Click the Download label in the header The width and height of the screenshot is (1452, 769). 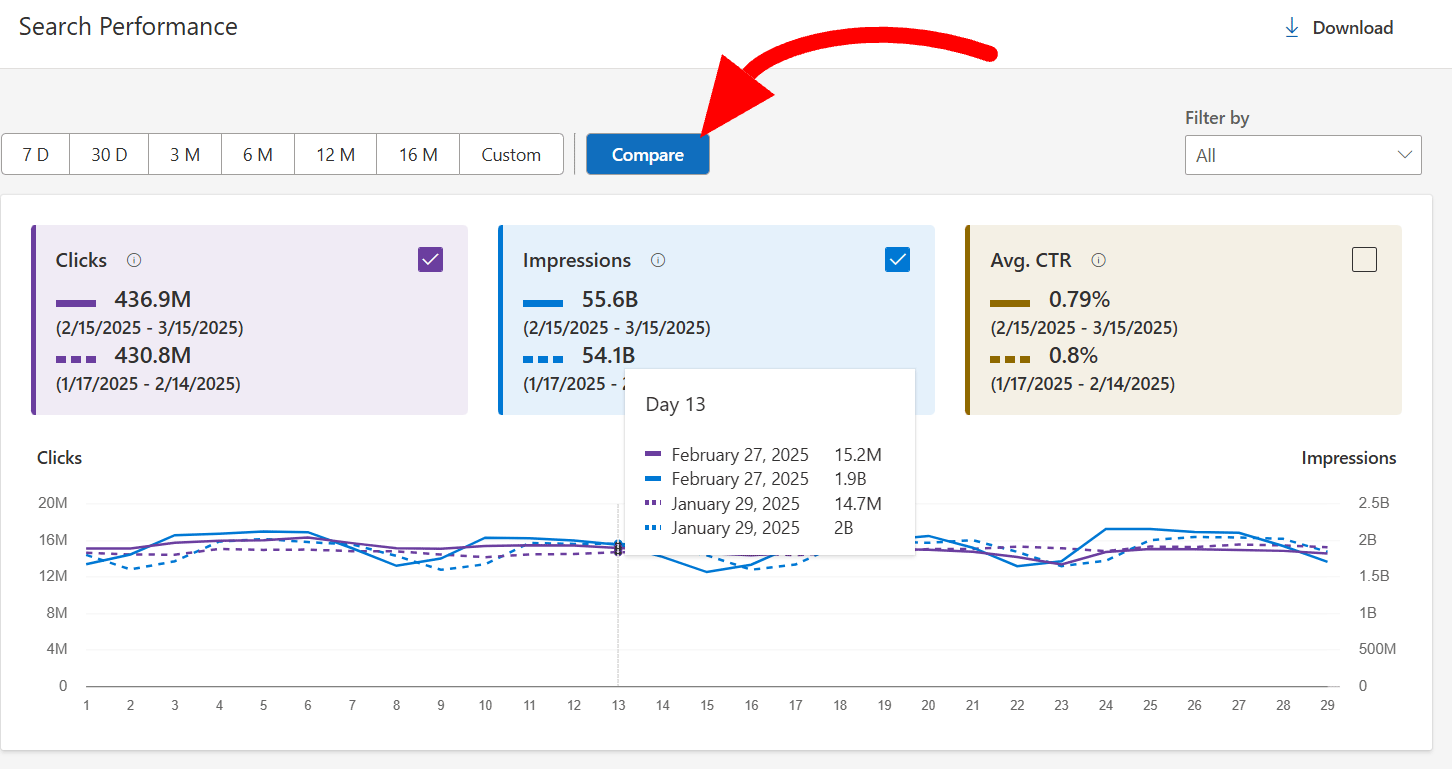(1353, 27)
